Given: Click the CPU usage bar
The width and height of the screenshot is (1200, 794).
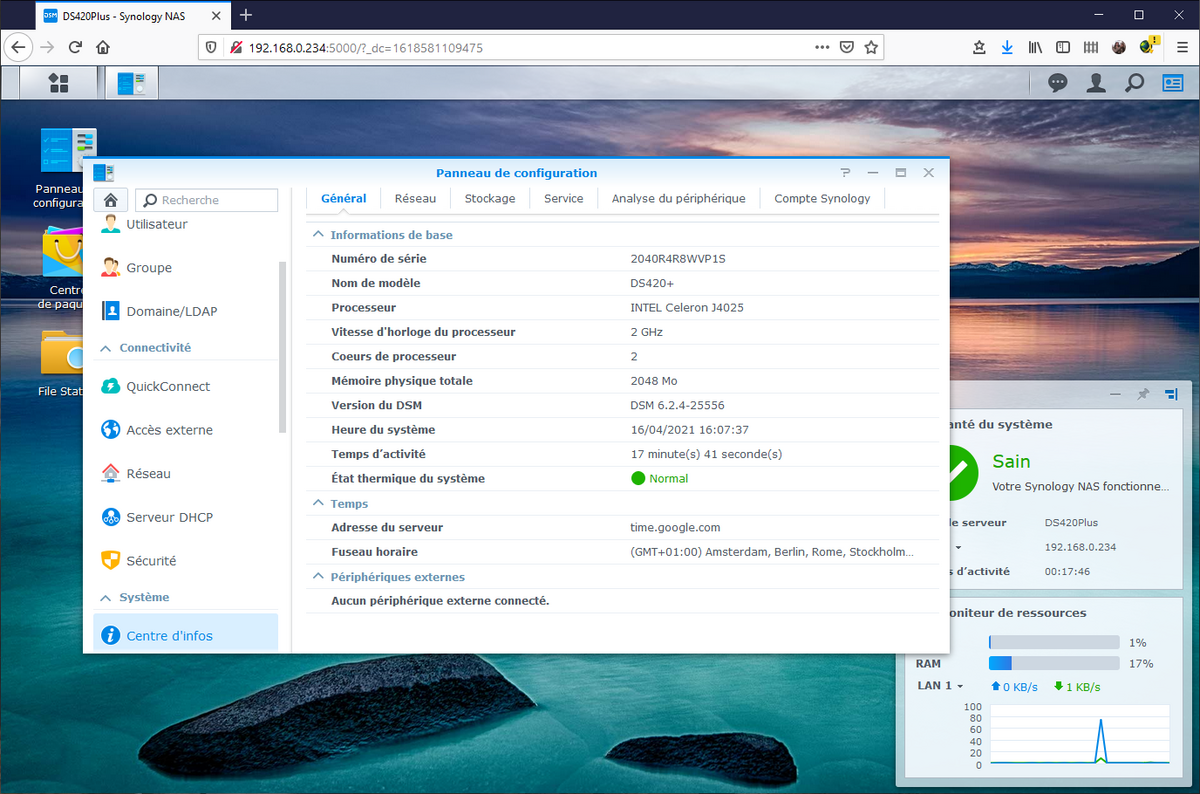Looking at the screenshot, I should (x=1054, y=642).
